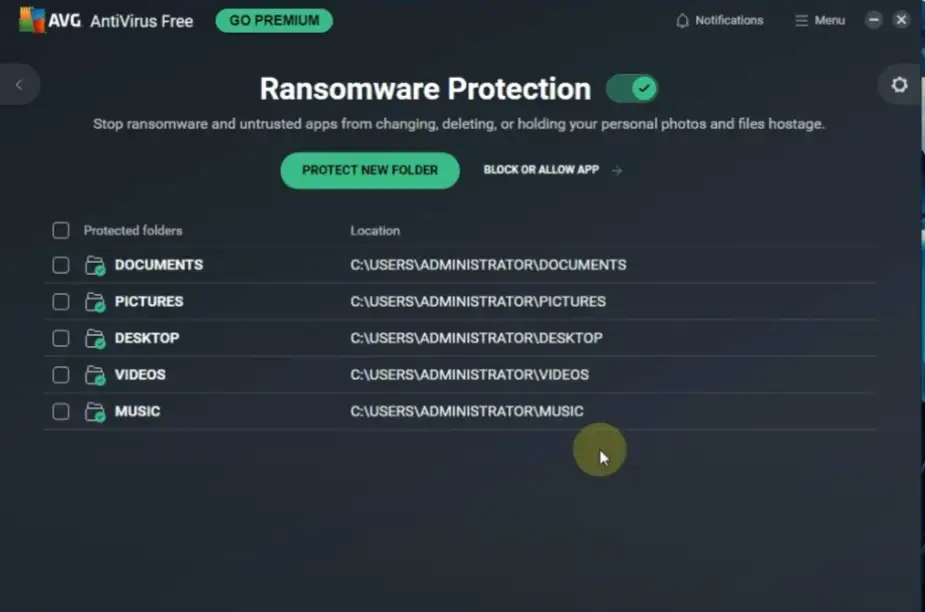925x612 pixels.
Task: Disable the Ransomware Protection toggle
Action: point(632,89)
